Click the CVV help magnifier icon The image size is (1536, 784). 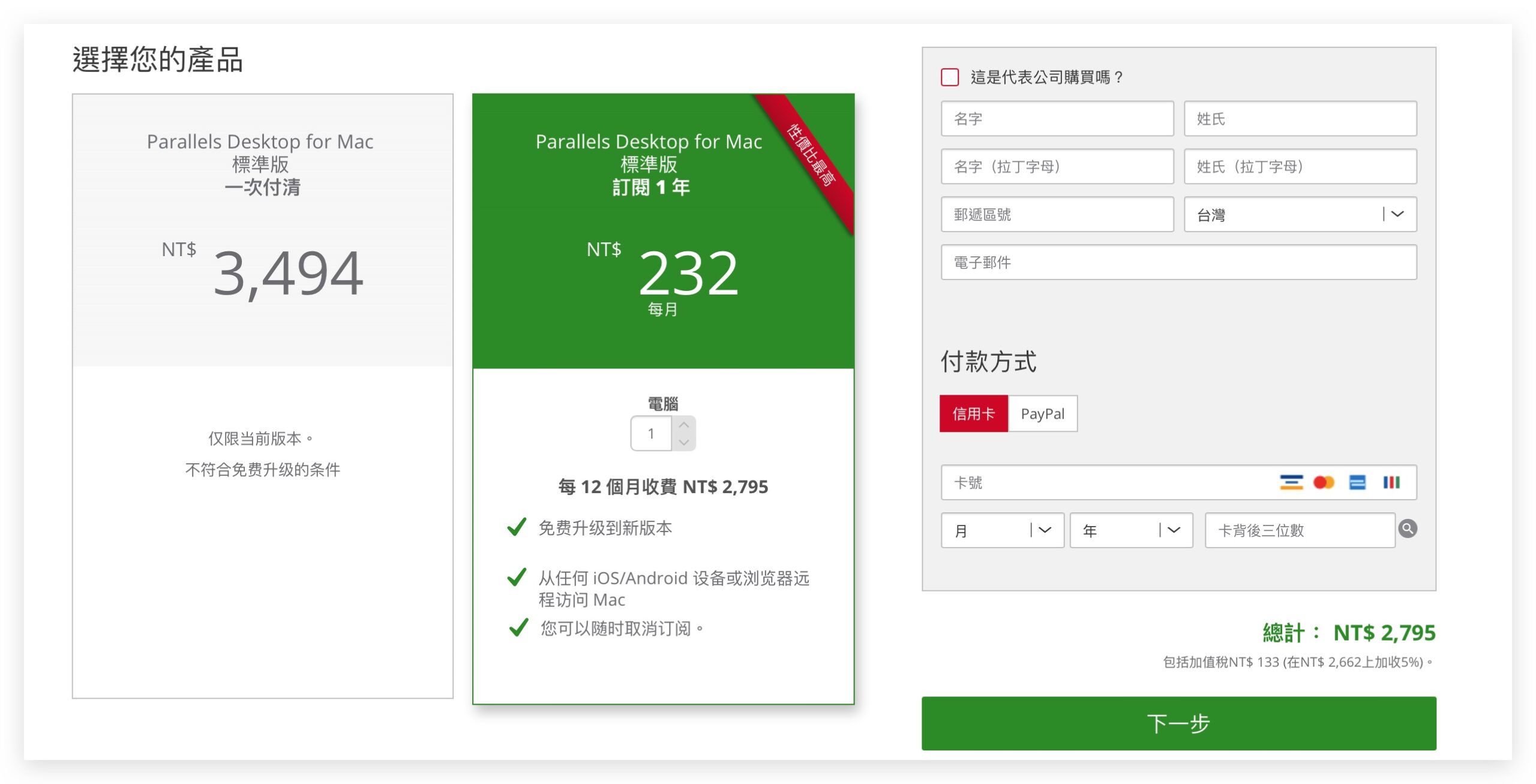click(x=1408, y=528)
